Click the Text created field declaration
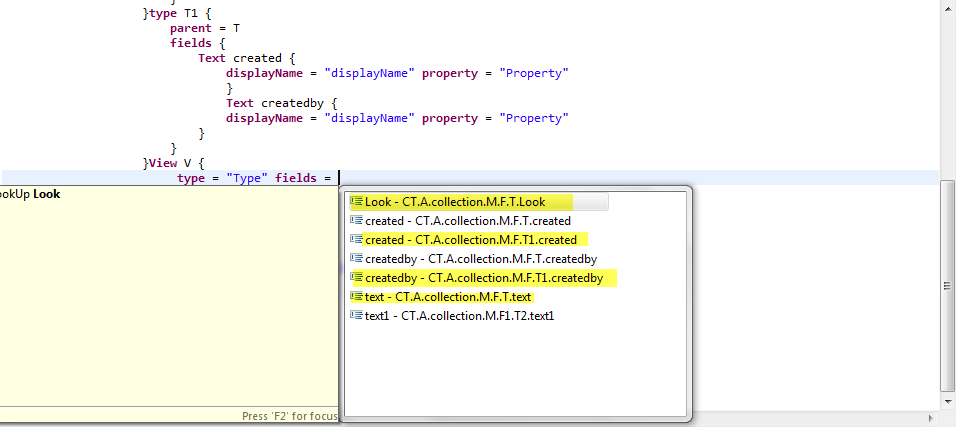 (247, 59)
